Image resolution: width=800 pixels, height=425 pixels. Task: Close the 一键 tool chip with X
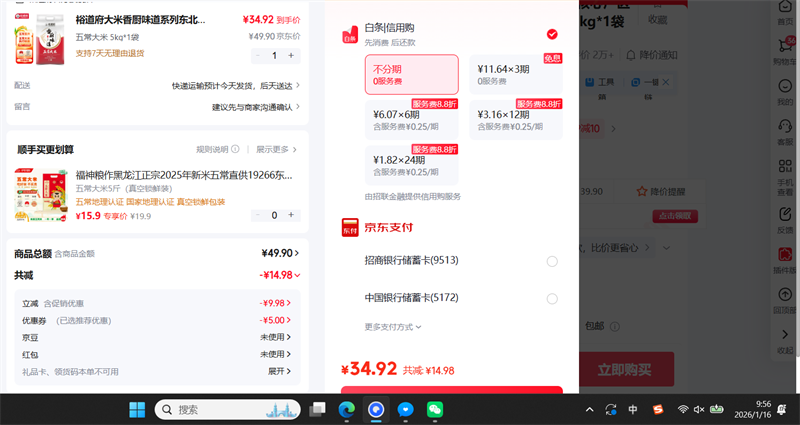(665, 82)
